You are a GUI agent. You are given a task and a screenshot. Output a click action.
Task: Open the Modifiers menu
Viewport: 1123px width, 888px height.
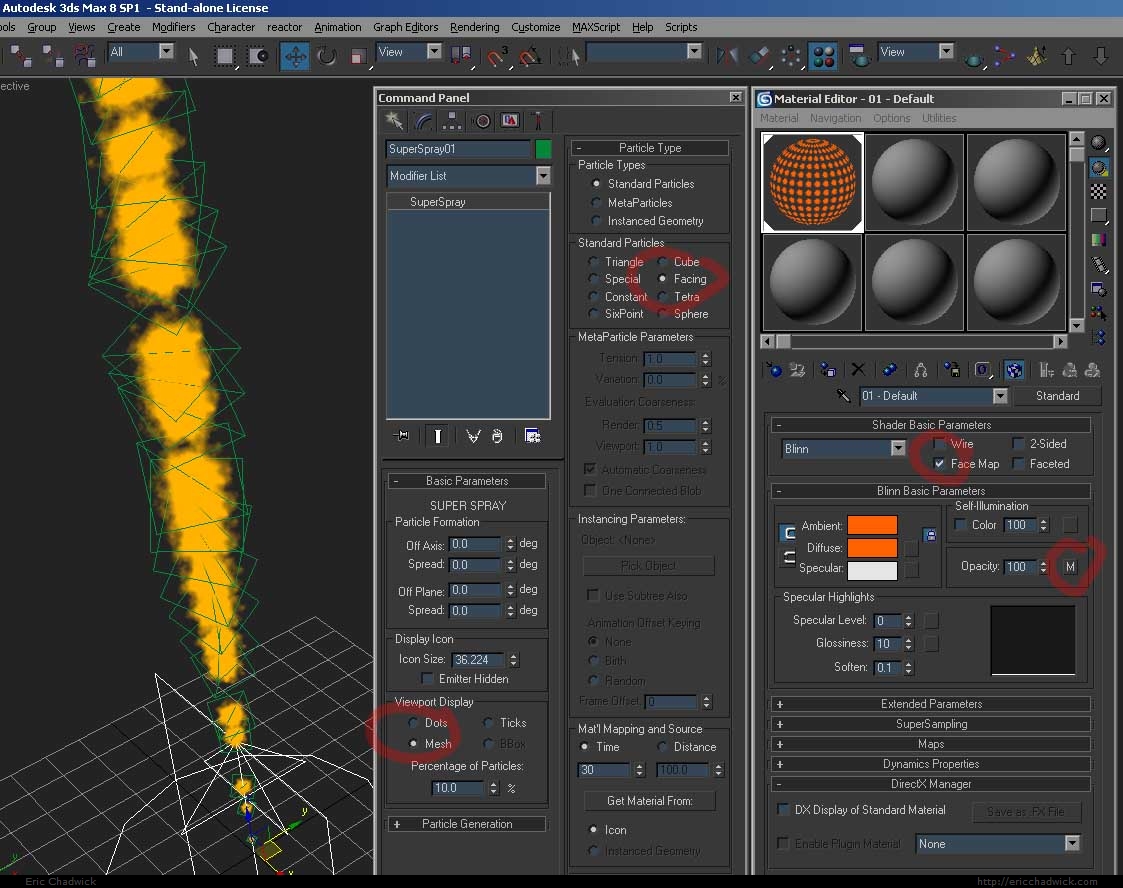[x=173, y=27]
